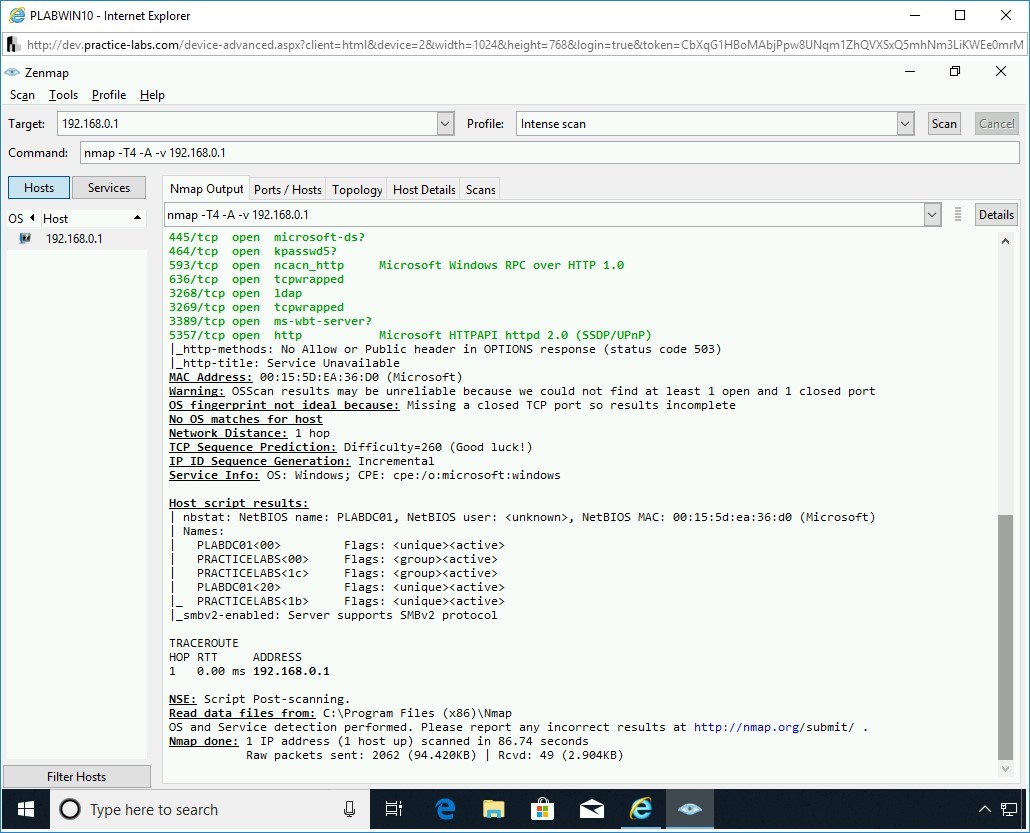Open the scan output selector dropdown
This screenshot has height=833, width=1030.
(932, 215)
